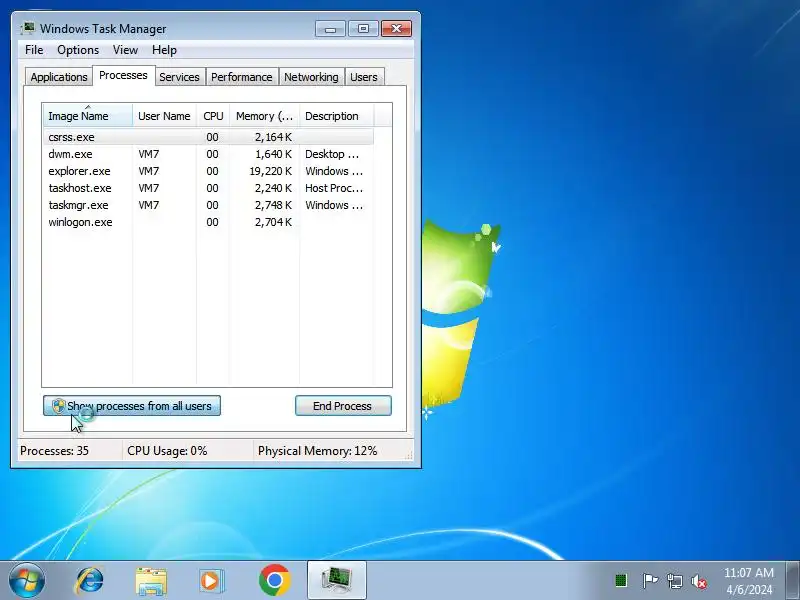Launch Internet Explorer from the taskbar
The width and height of the screenshot is (800, 600).
click(90, 581)
